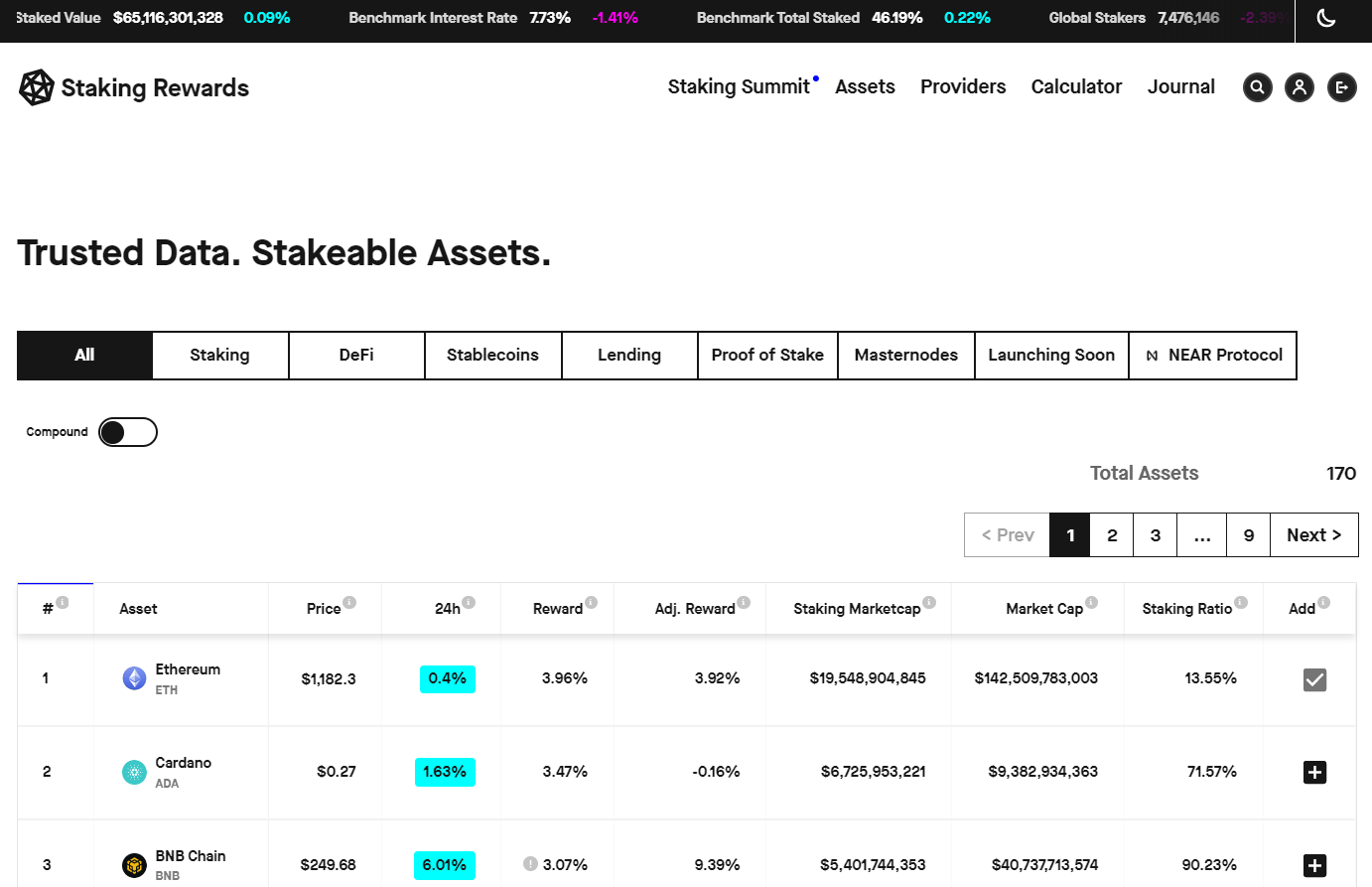Show info for the Market Cap column
Screen dimensions: 1372x887
(x=1091, y=603)
